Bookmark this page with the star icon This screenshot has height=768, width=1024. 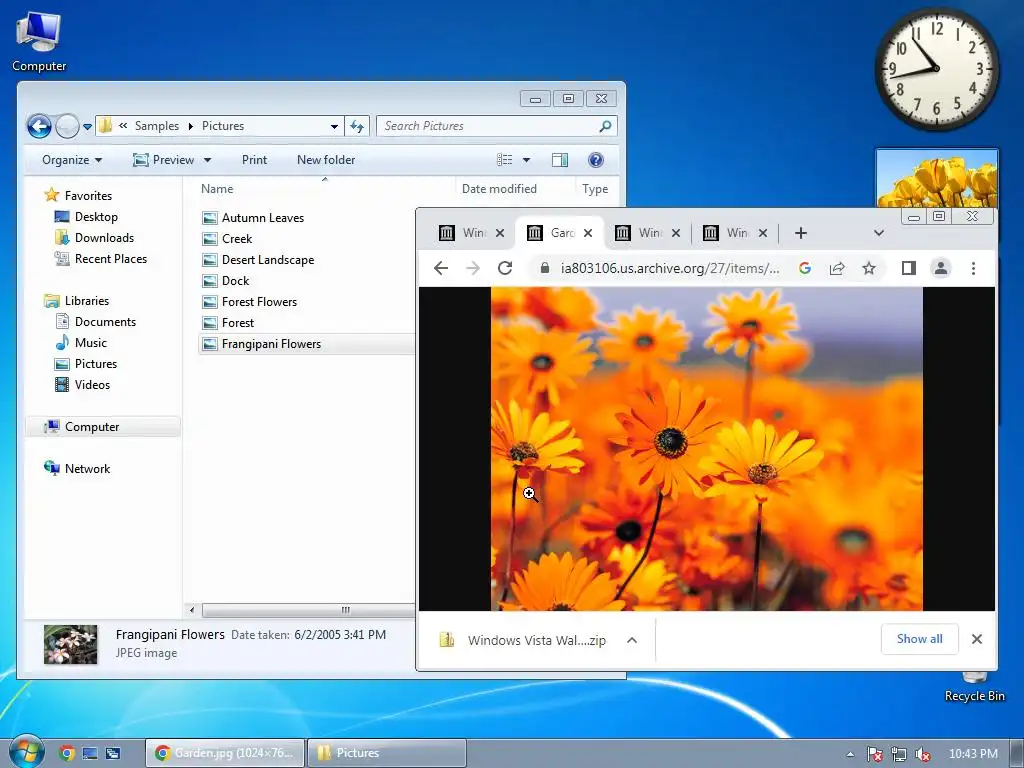click(x=869, y=268)
